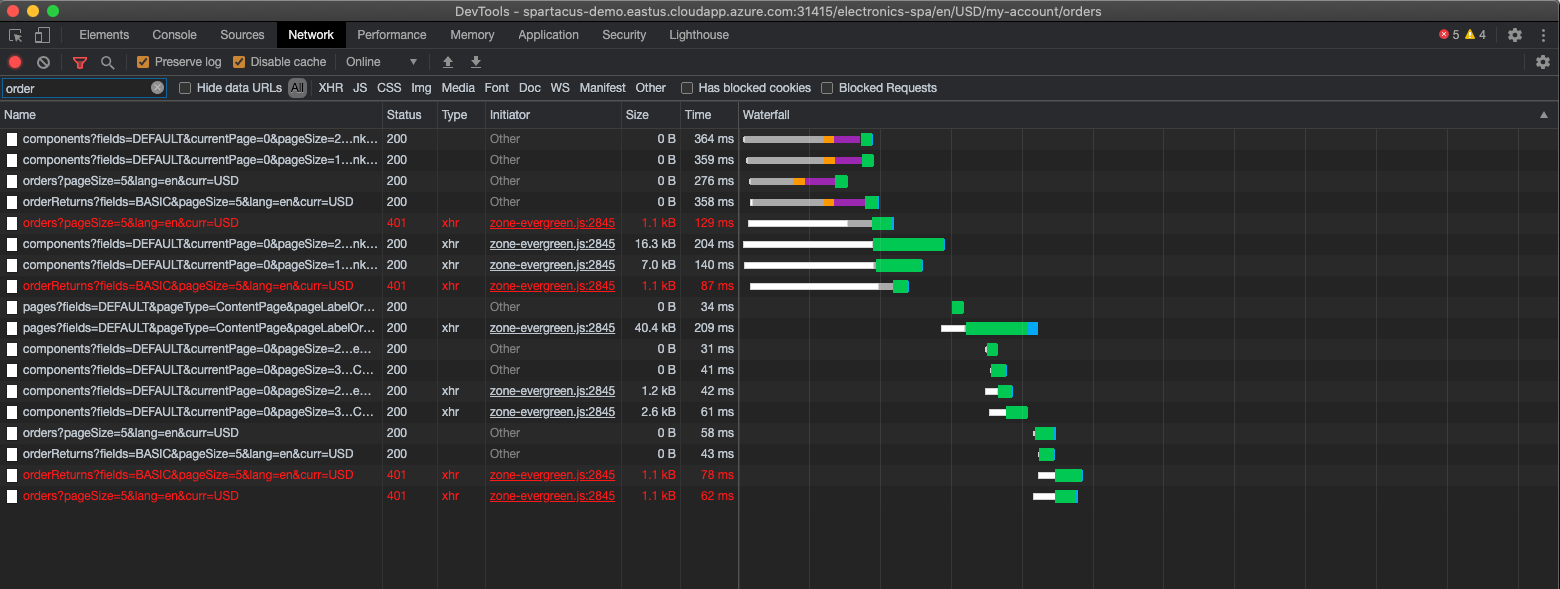Enable the Has blocked cookies filter

click(x=687, y=88)
